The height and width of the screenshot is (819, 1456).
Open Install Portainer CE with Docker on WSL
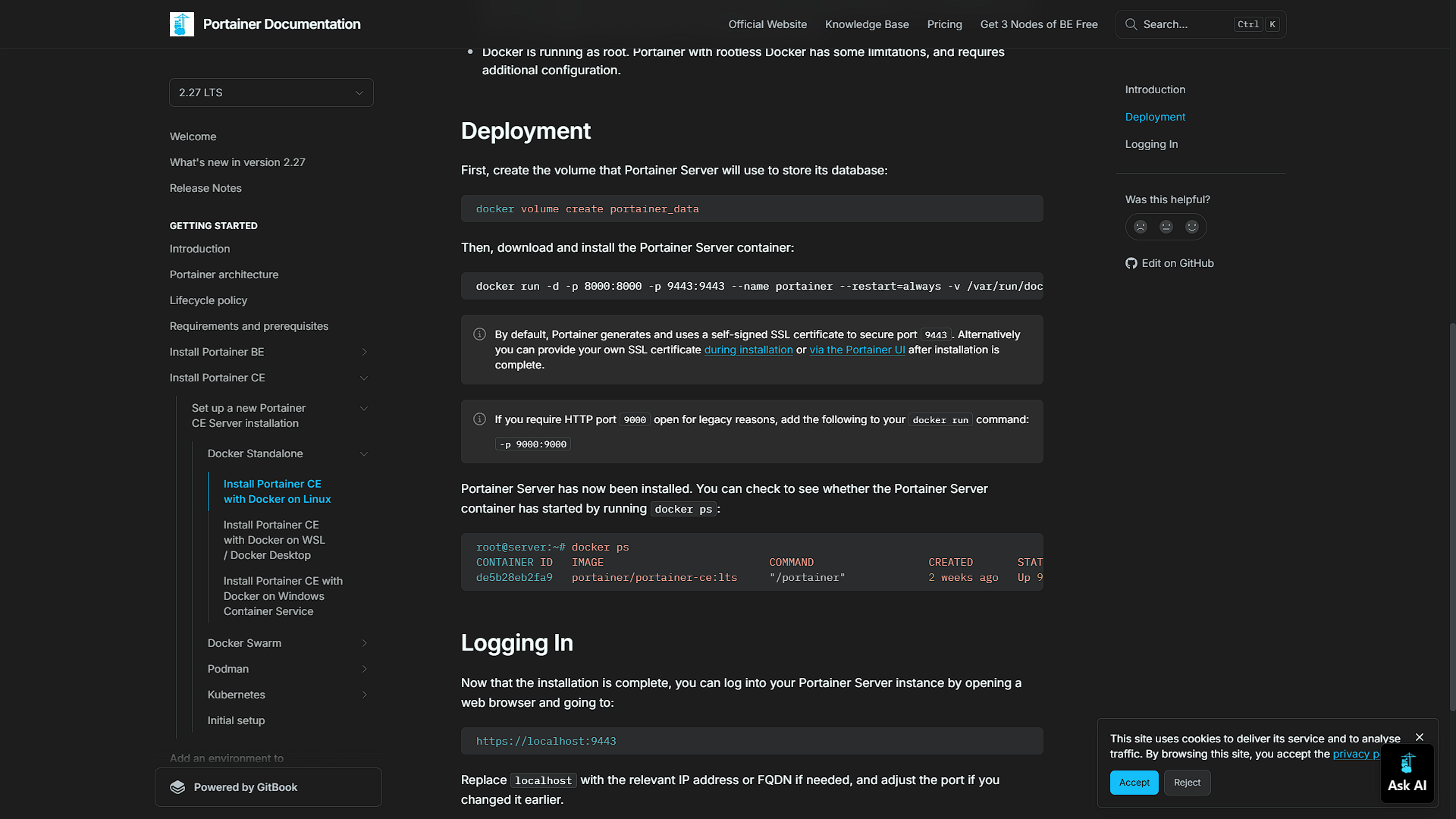tap(275, 540)
